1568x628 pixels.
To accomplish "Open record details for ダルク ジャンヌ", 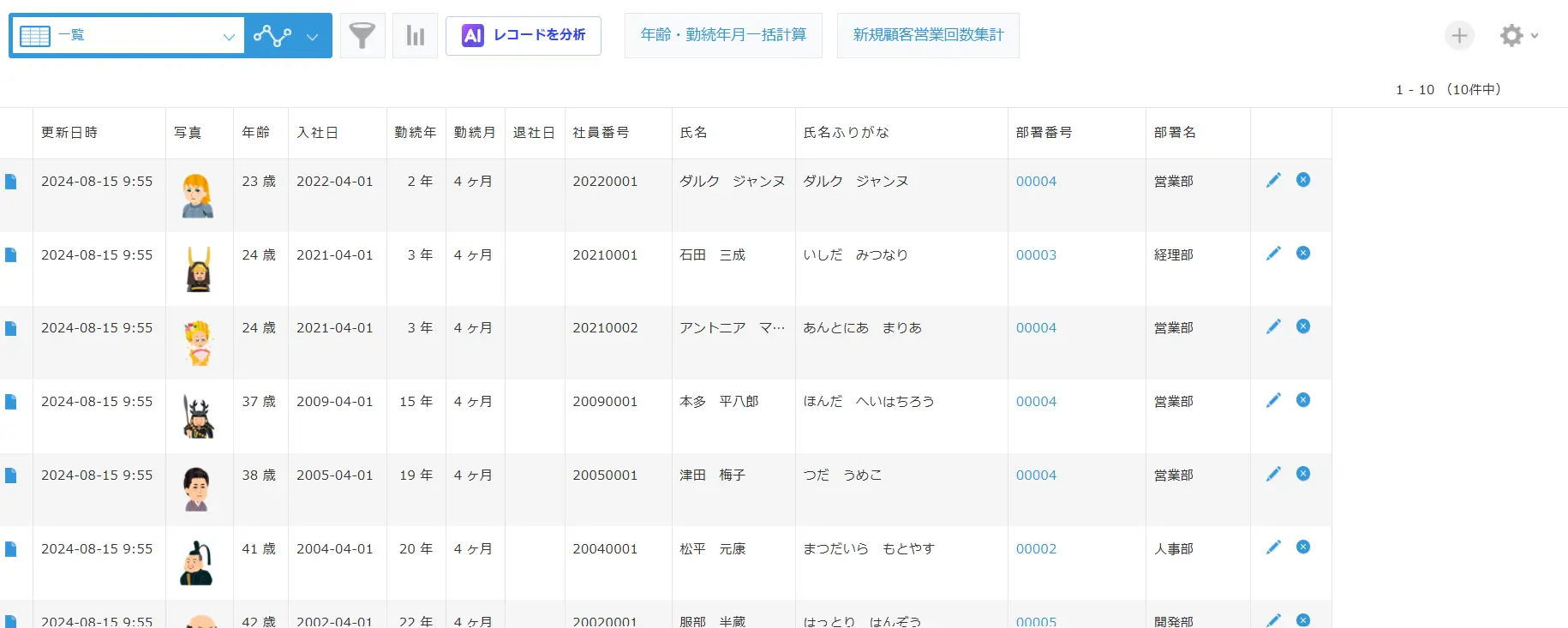I will (x=11, y=182).
